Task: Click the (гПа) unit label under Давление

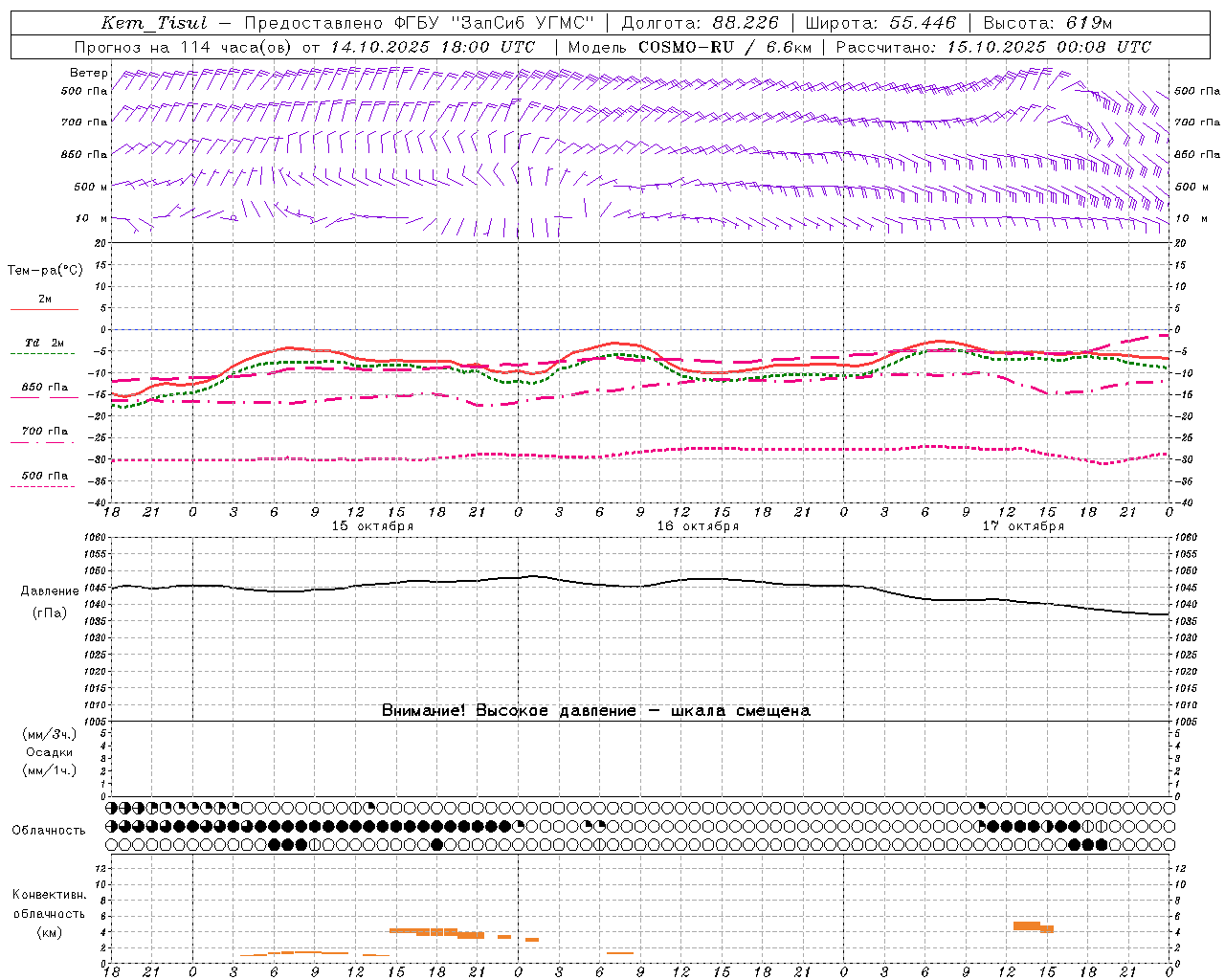Action: click(x=50, y=613)
